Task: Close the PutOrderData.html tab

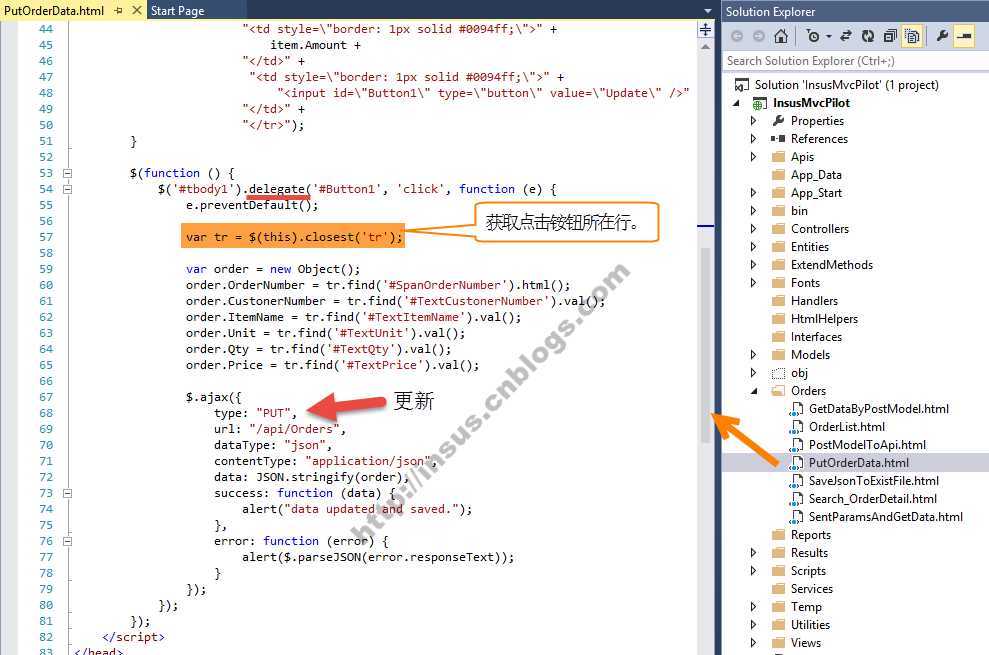Action: [x=137, y=11]
